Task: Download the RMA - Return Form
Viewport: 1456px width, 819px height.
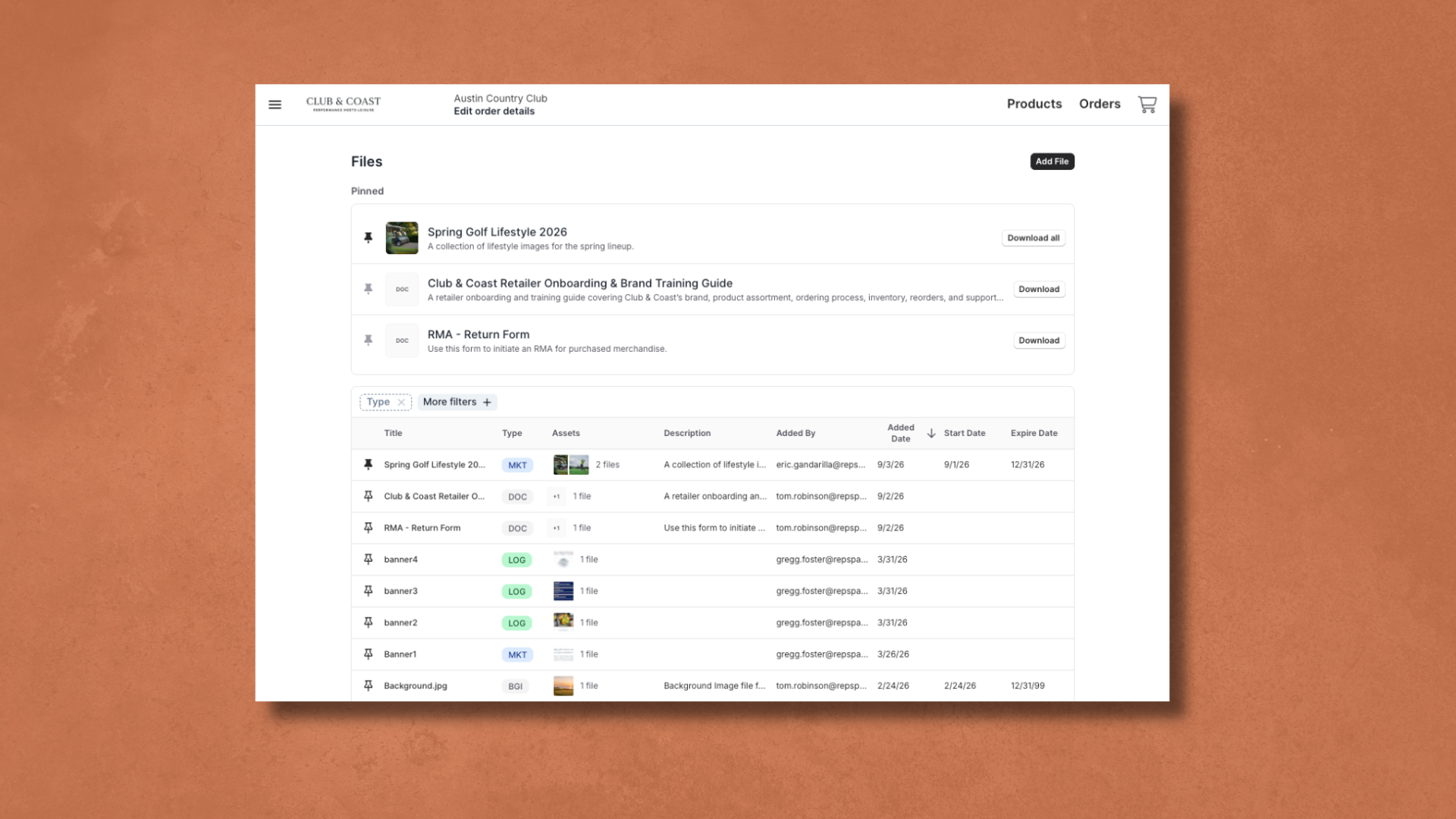Action: 1039,340
